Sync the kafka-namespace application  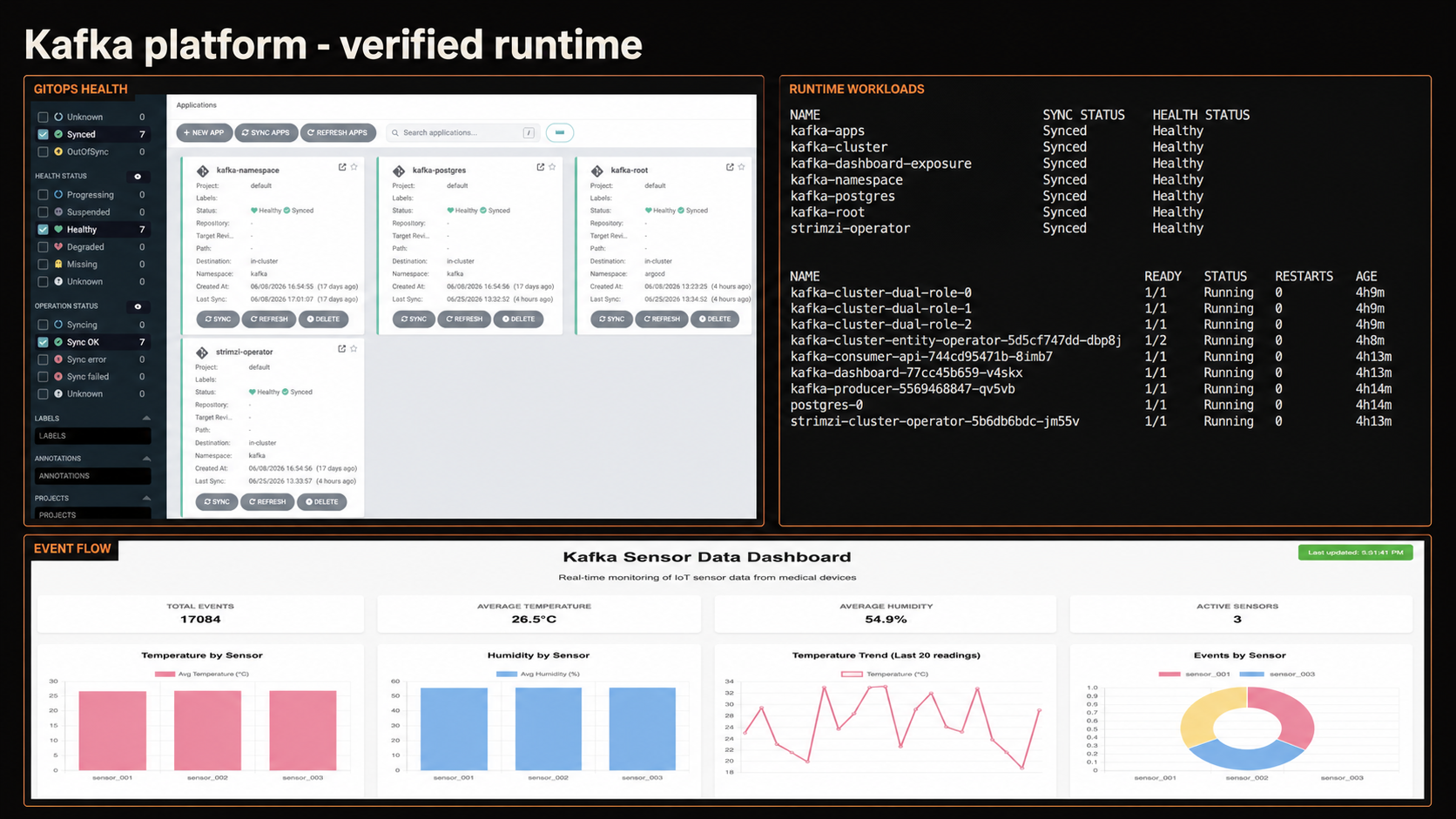[x=218, y=319]
